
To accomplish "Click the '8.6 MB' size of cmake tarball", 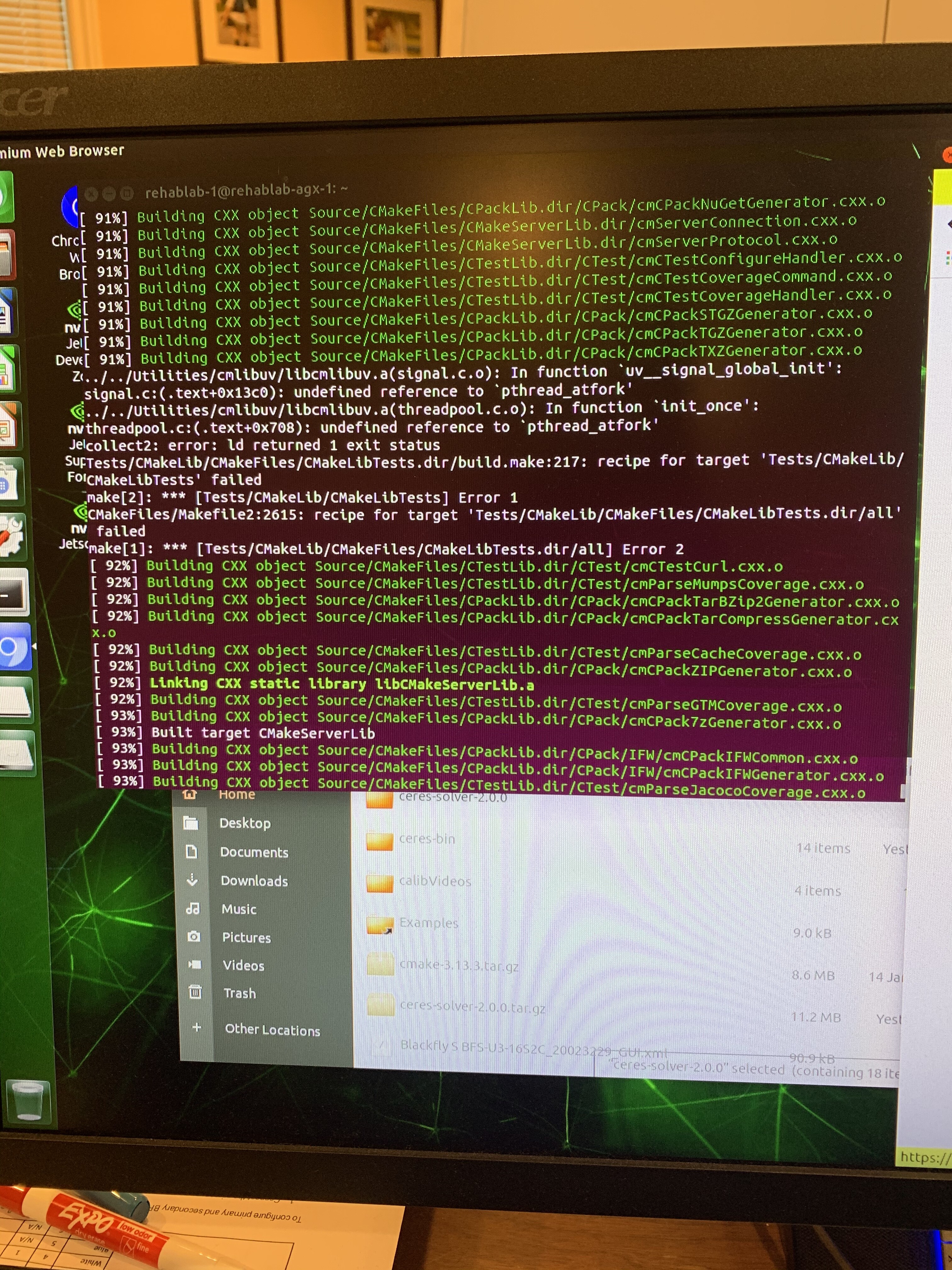I will (x=813, y=975).
